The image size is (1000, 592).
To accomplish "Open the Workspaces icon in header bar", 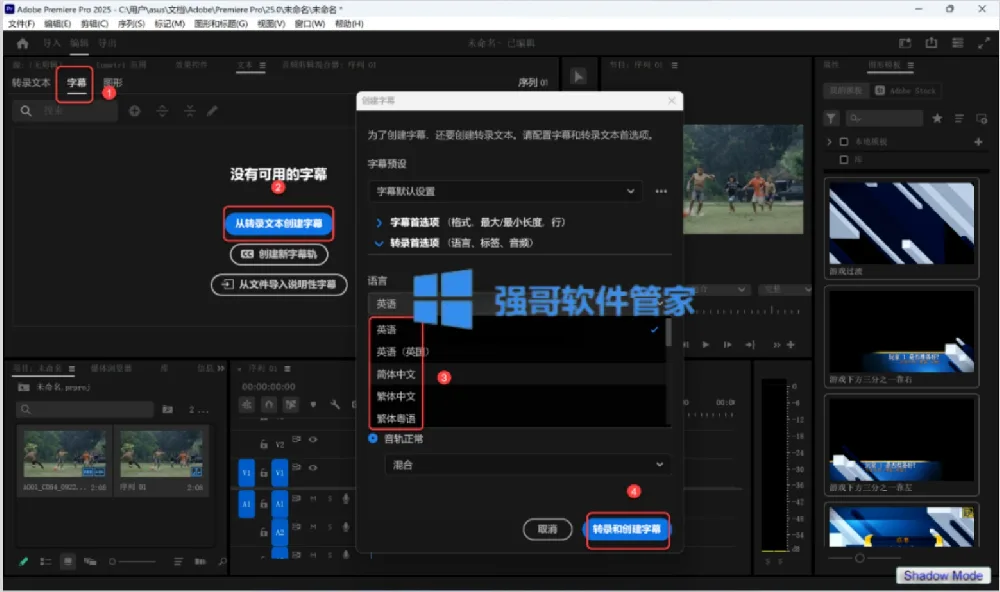I will [957, 43].
